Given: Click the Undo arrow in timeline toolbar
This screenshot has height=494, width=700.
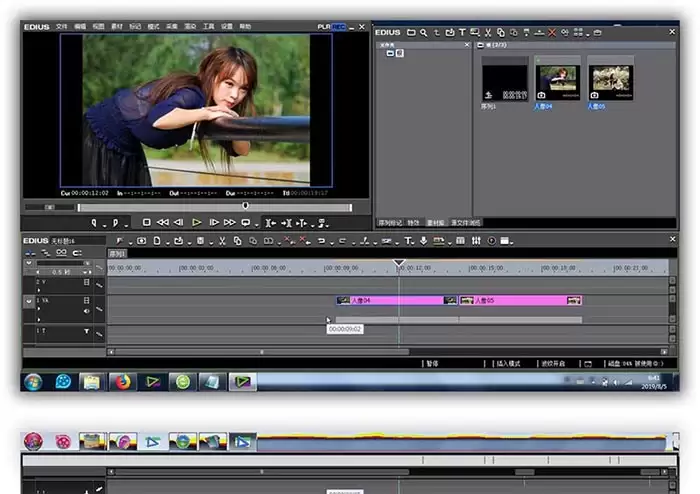Looking at the screenshot, I should (x=321, y=241).
